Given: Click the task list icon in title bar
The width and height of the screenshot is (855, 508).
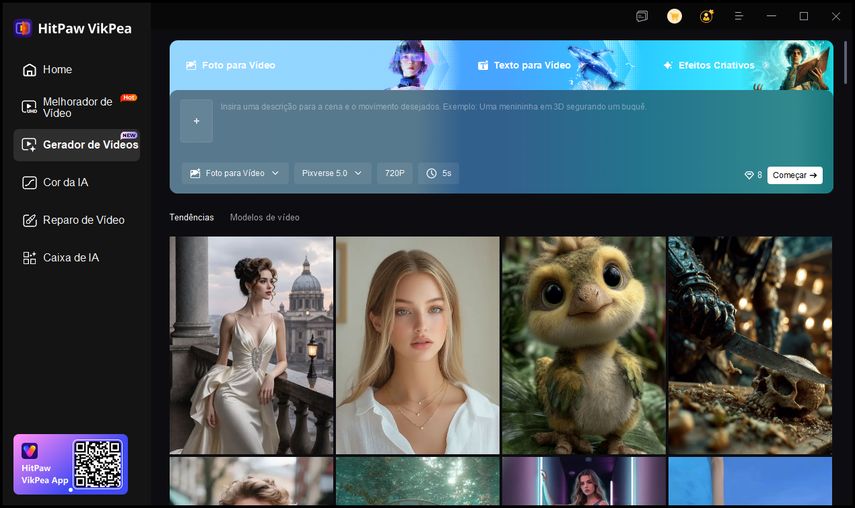Looking at the screenshot, I should point(642,16).
